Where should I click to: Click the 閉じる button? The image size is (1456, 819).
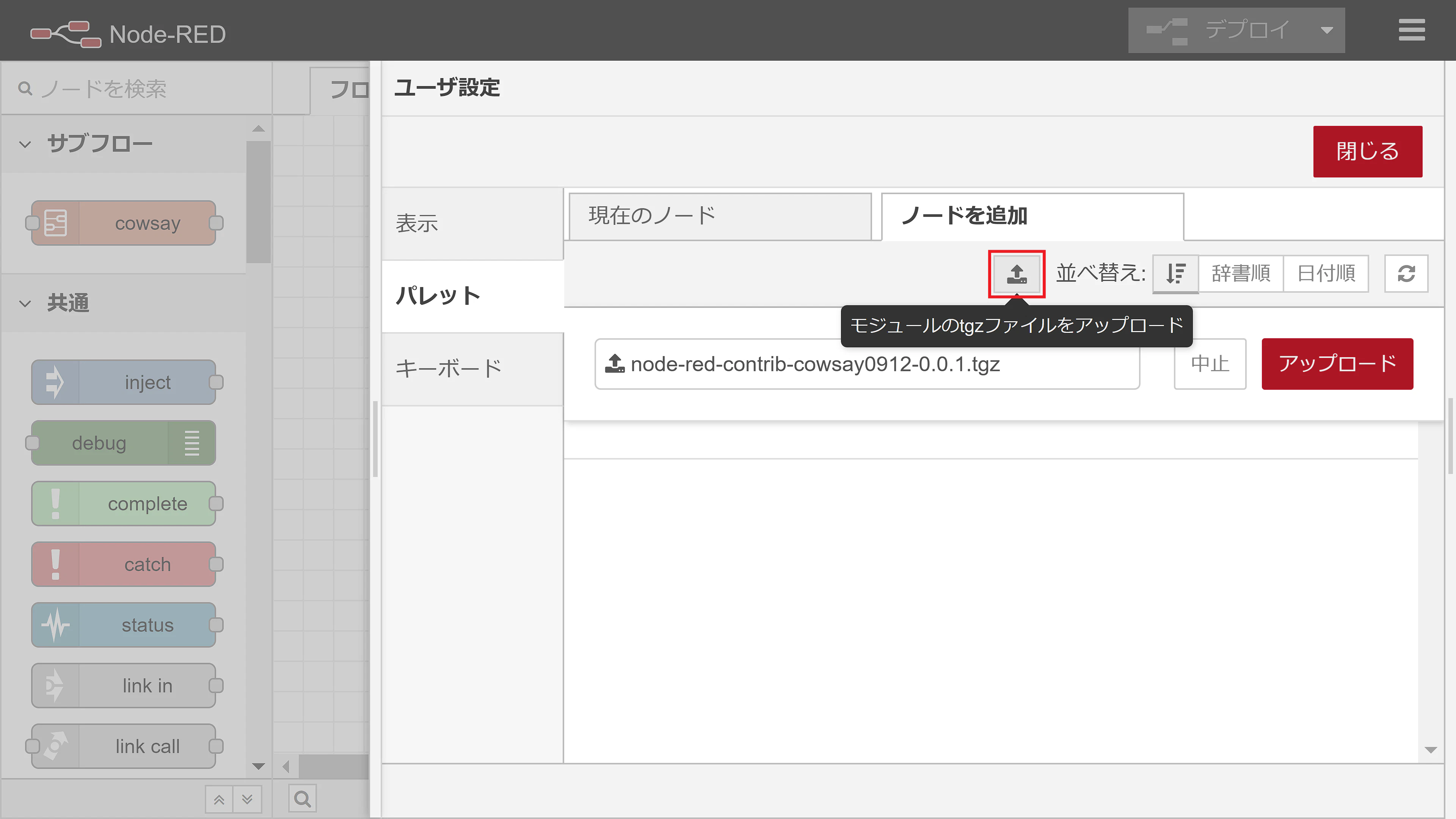click(x=1367, y=152)
